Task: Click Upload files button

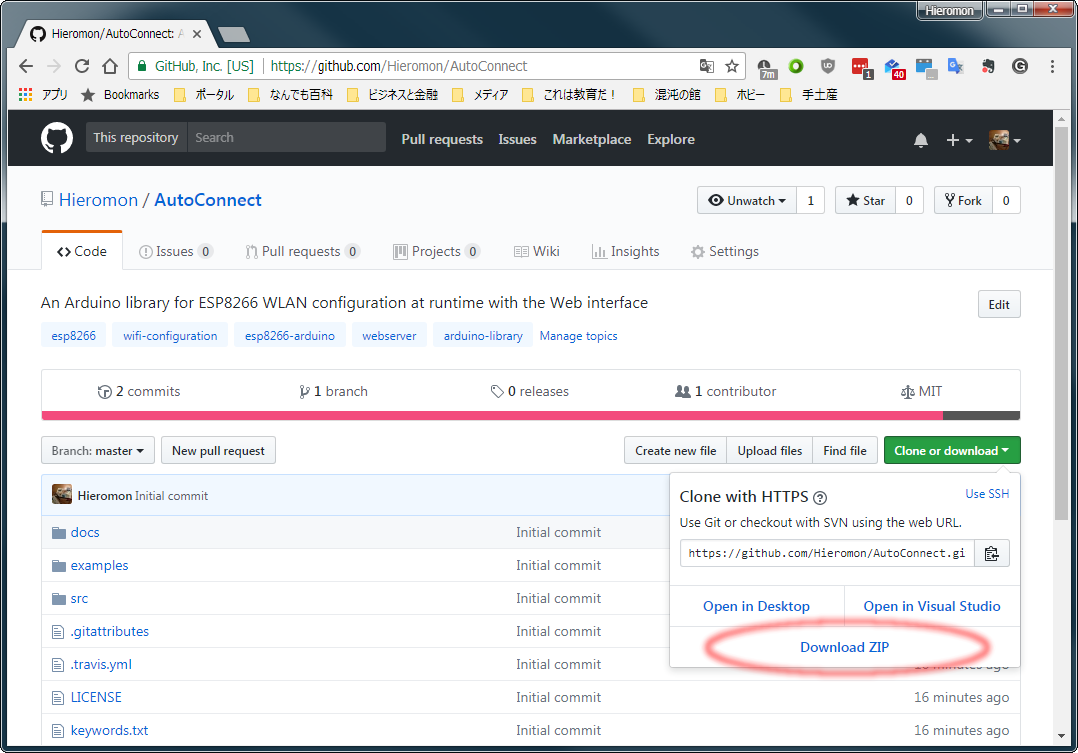Action: pyautogui.click(x=770, y=450)
